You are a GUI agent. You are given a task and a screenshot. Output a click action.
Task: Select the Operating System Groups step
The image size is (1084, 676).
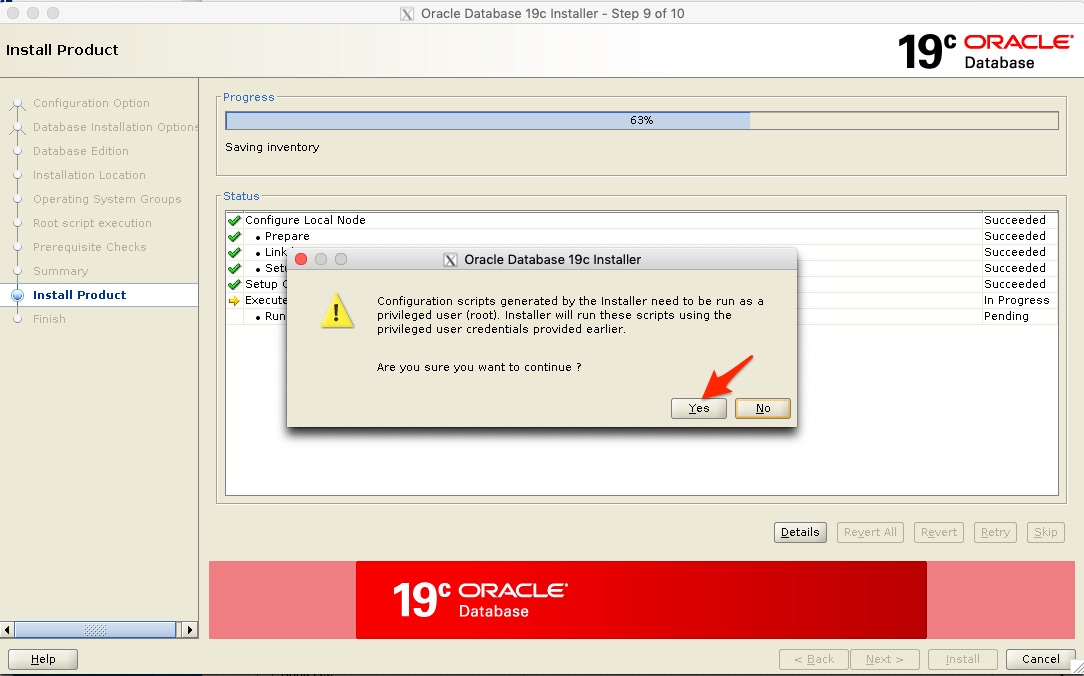coord(107,199)
